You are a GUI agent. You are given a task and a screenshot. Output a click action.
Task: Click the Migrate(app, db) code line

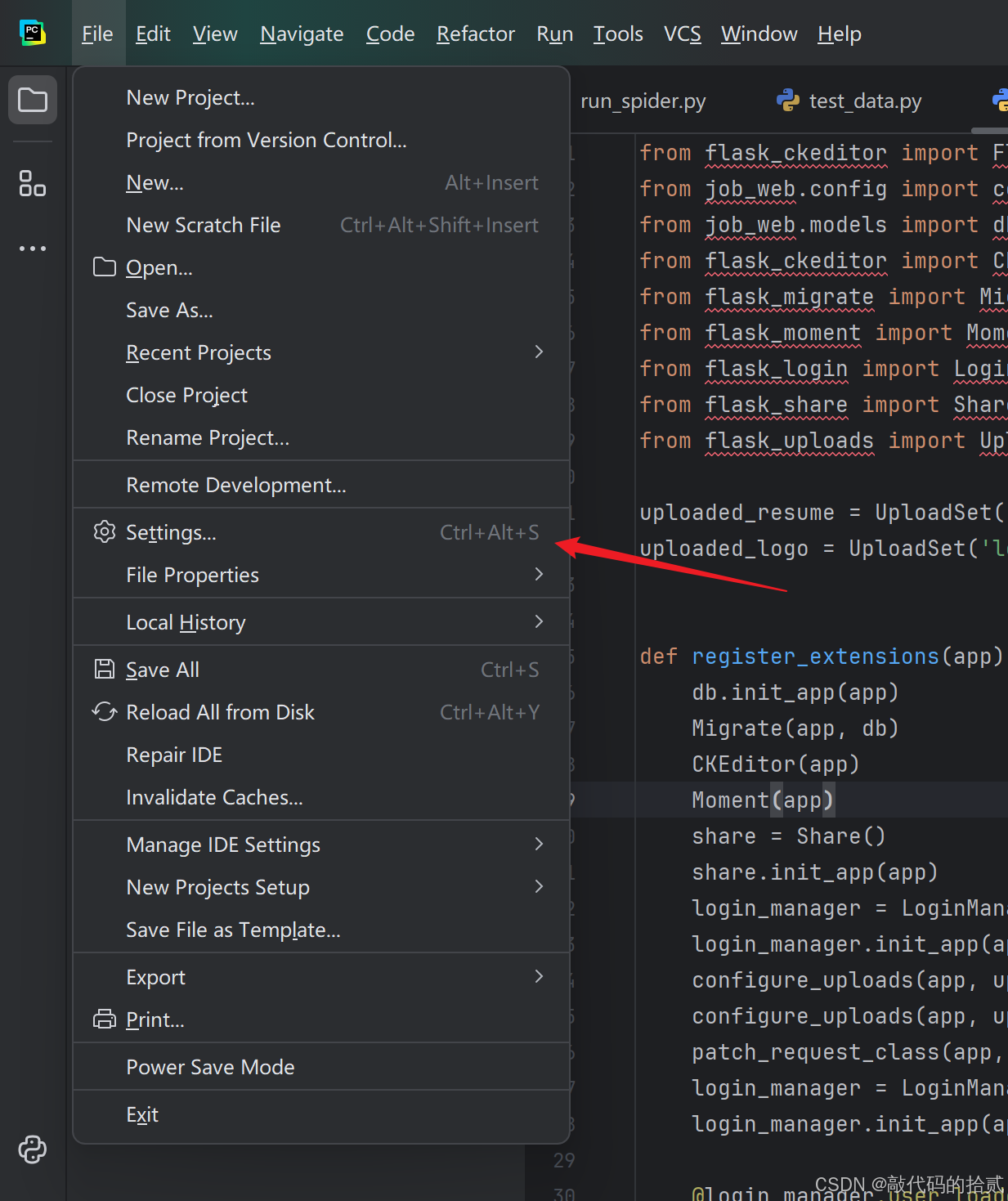tap(795, 728)
